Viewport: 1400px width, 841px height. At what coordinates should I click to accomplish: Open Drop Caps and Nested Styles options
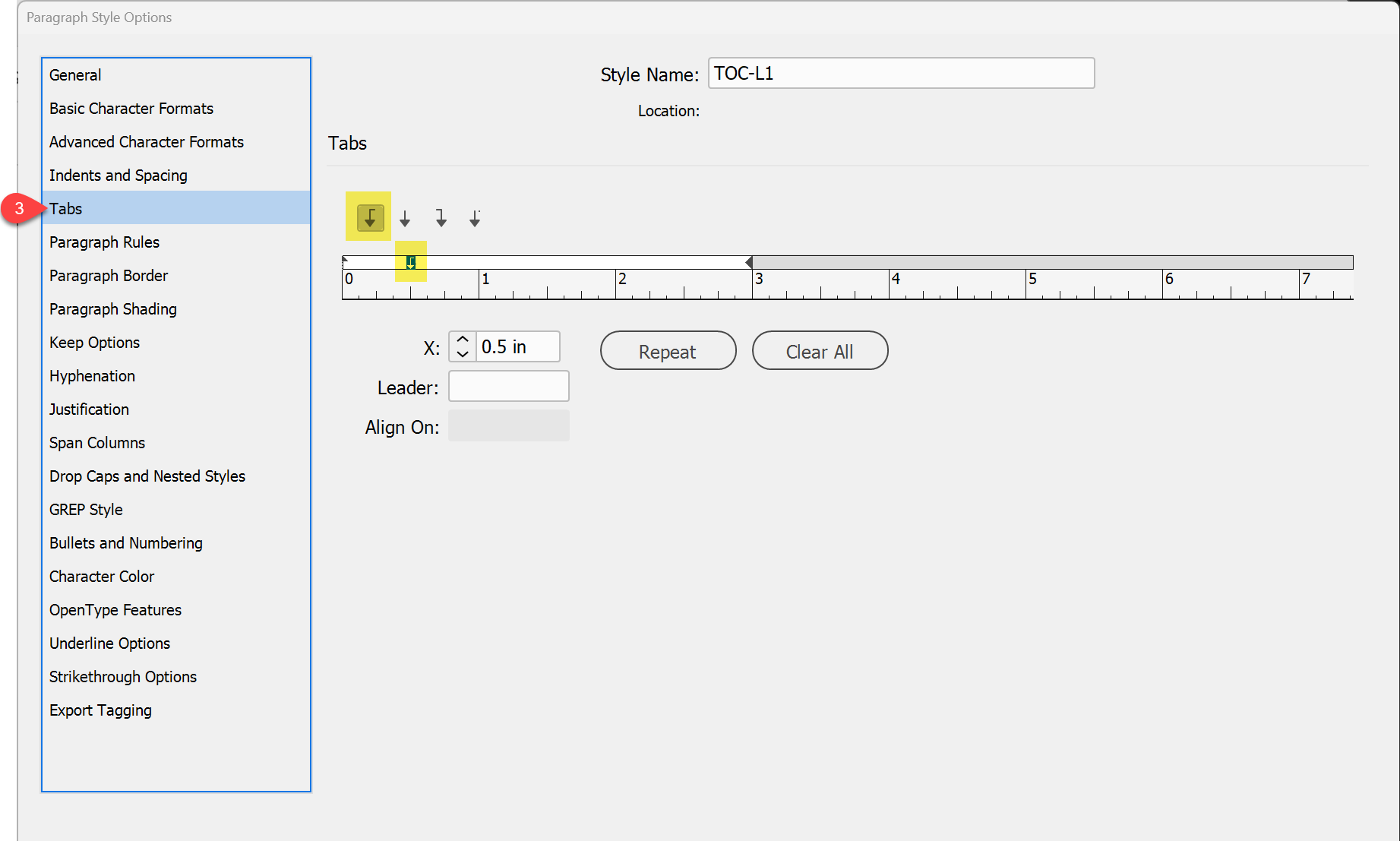click(147, 476)
